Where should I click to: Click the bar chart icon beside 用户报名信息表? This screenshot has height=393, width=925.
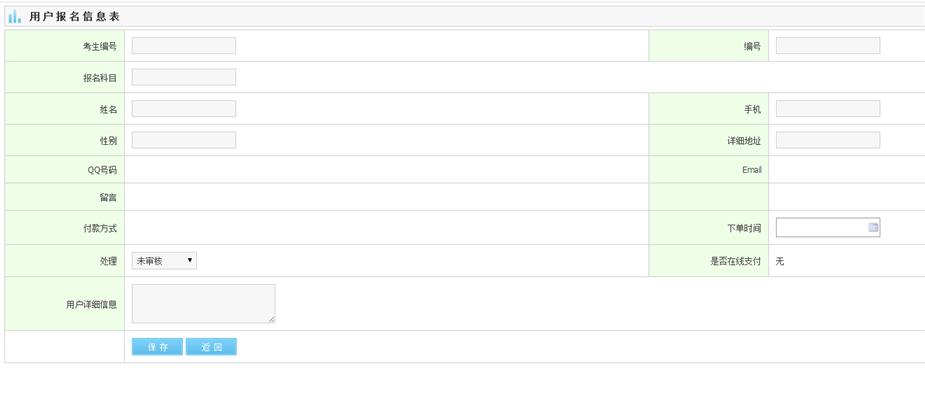tap(15, 17)
